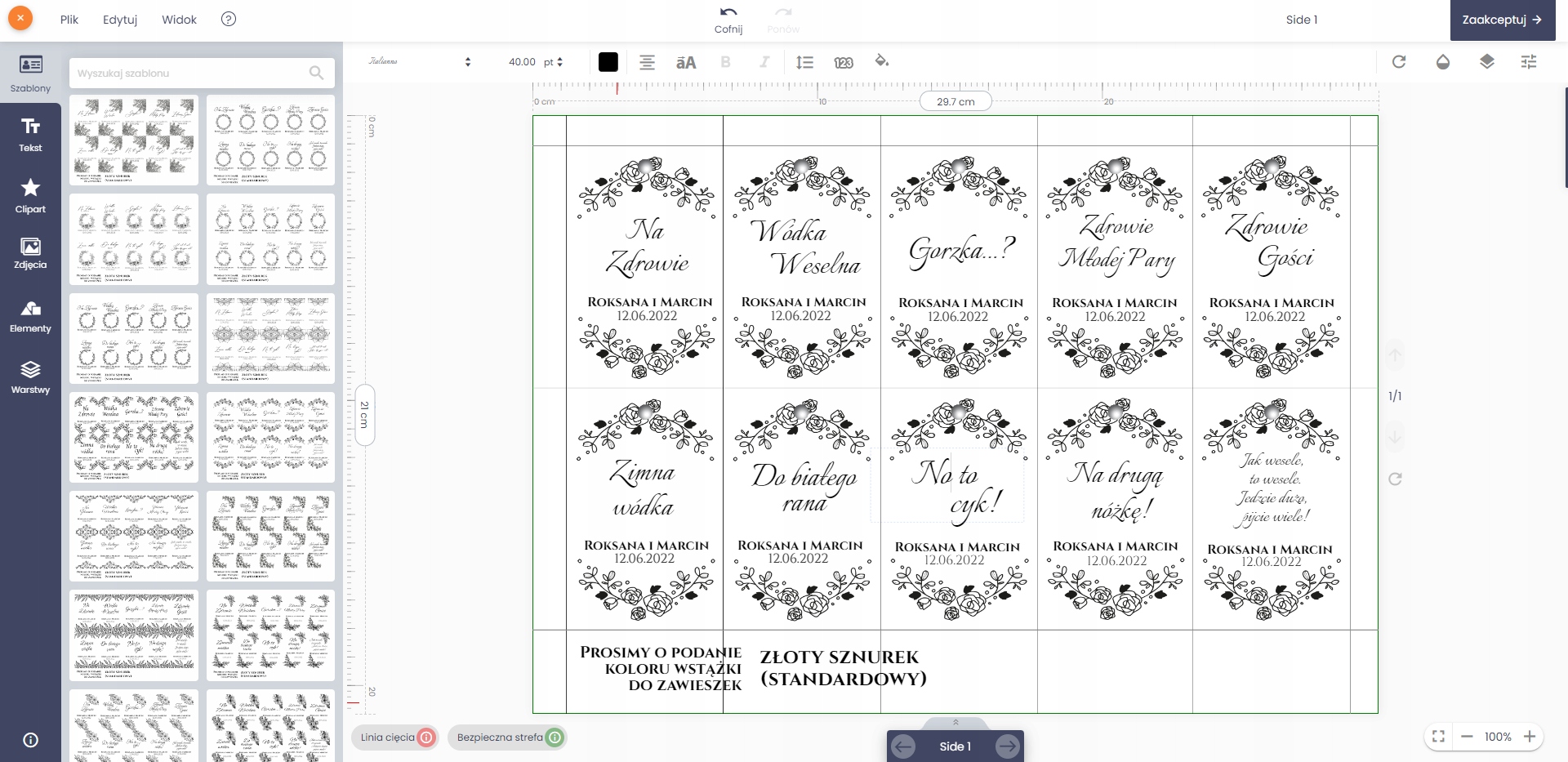The height and width of the screenshot is (762, 1568).
Task: Open the line spacing tool
Action: tap(804, 62)
